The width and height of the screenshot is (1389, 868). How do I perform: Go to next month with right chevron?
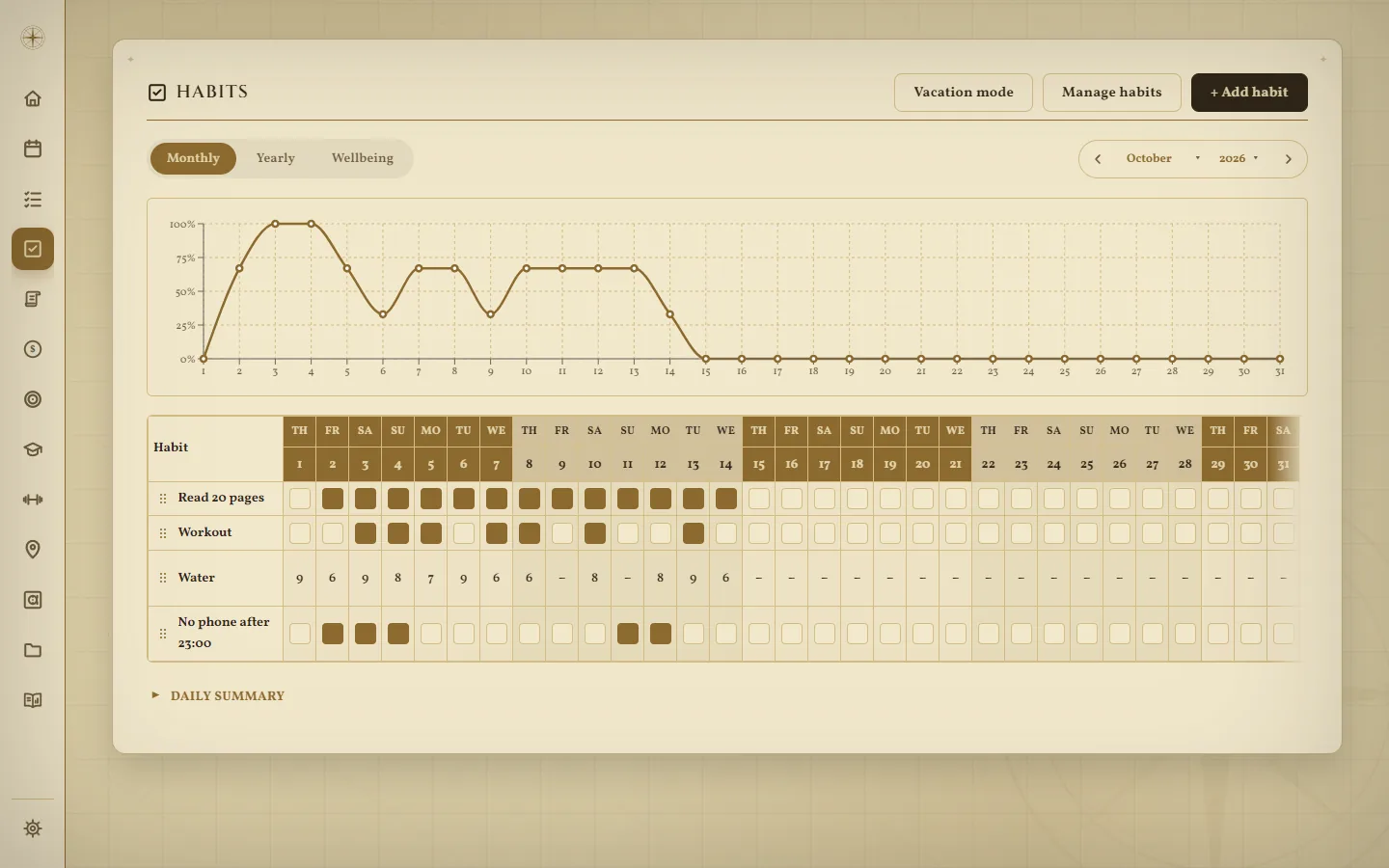tap(1288, 159)
